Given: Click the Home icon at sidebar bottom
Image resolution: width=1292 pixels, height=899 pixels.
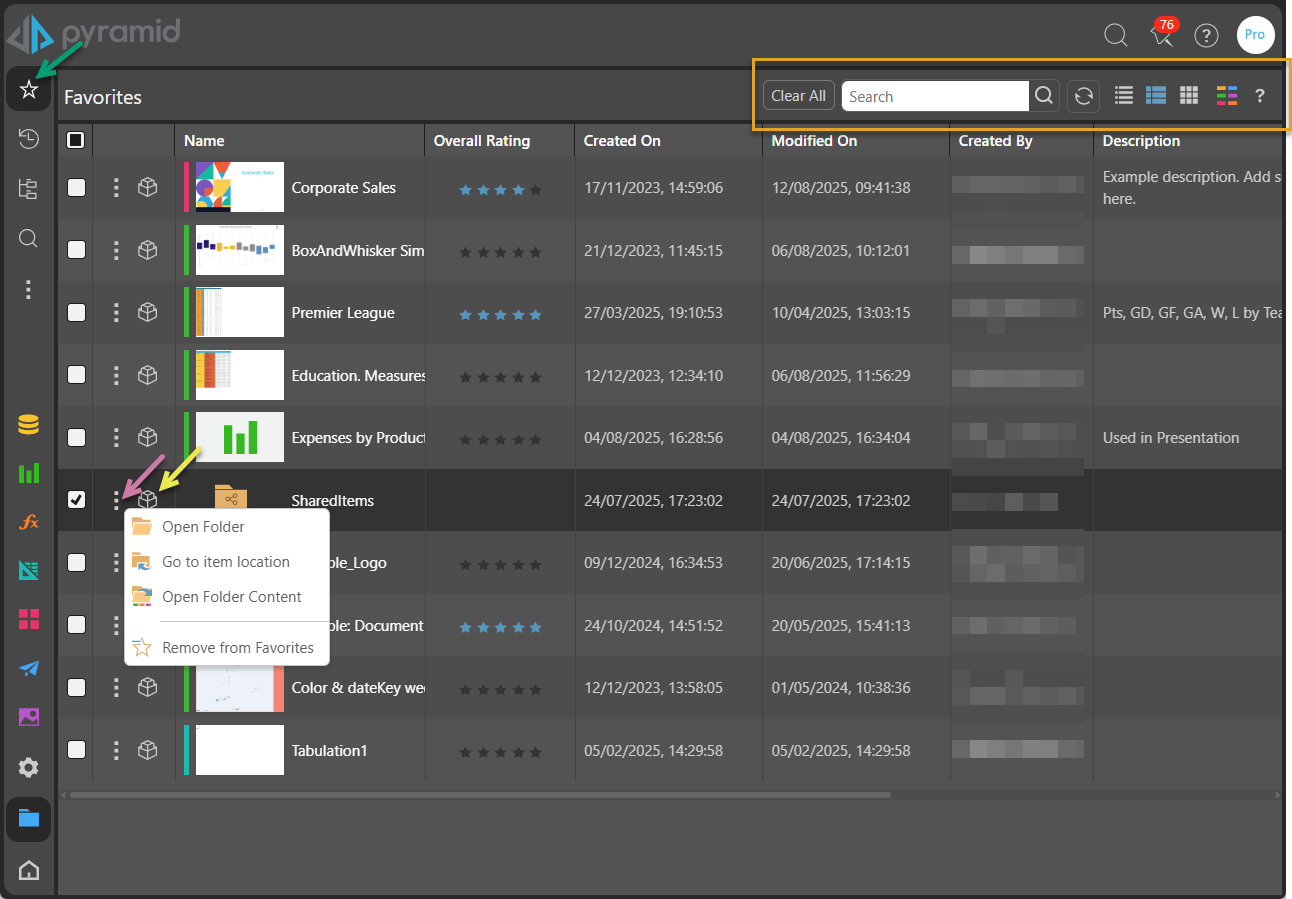Looking at the screenshot, I should [x=29, y=870].
